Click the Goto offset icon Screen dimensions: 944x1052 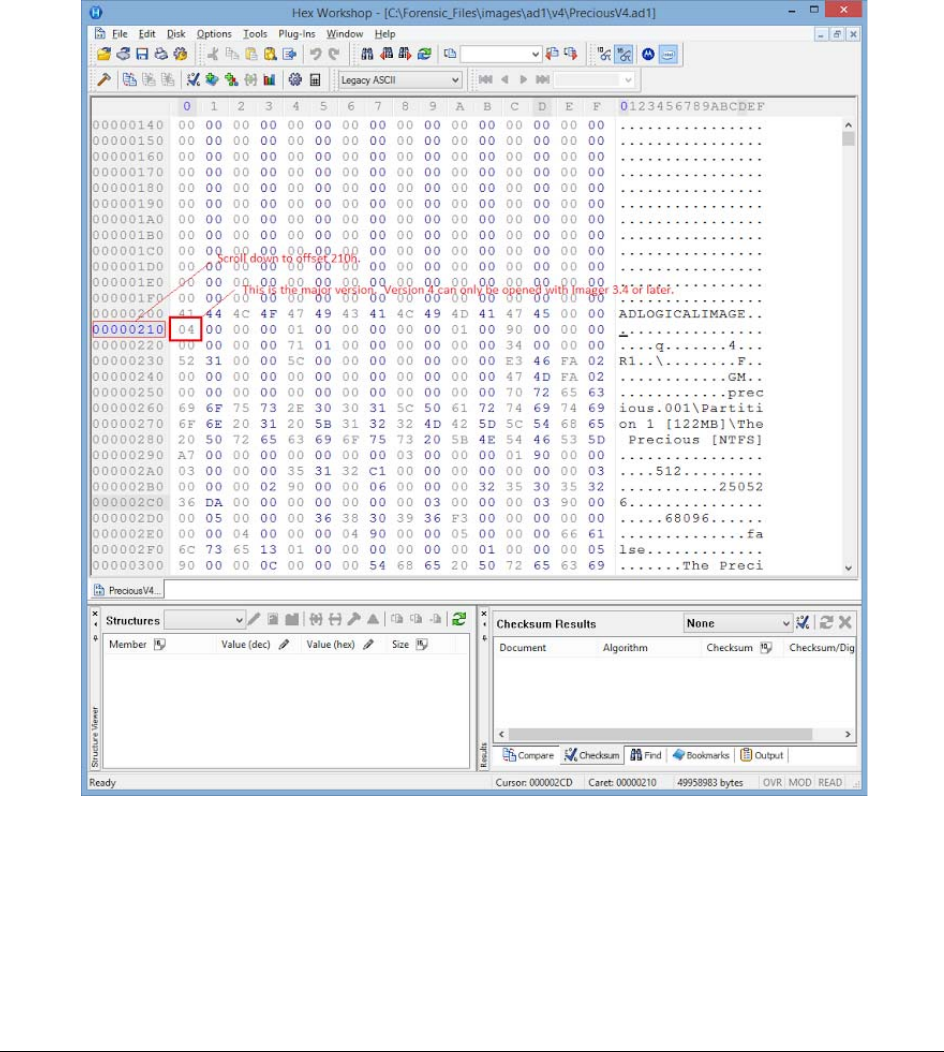tap(450, 54)
